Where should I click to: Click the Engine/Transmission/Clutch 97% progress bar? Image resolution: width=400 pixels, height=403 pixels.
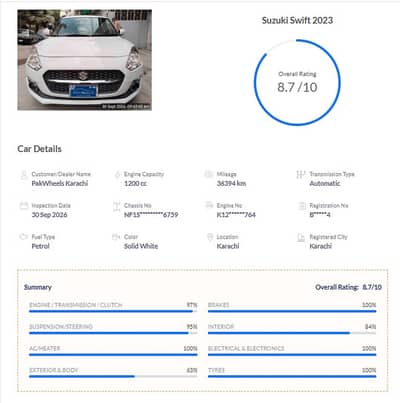click(x=113, y=311)
